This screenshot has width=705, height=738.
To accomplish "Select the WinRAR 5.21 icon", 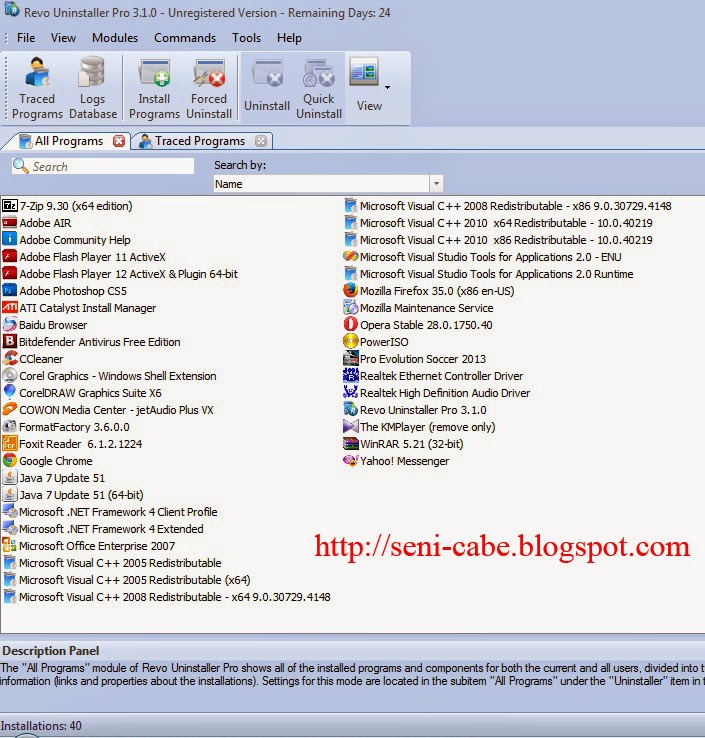I will pyautogui.click(x=350, y=444).
